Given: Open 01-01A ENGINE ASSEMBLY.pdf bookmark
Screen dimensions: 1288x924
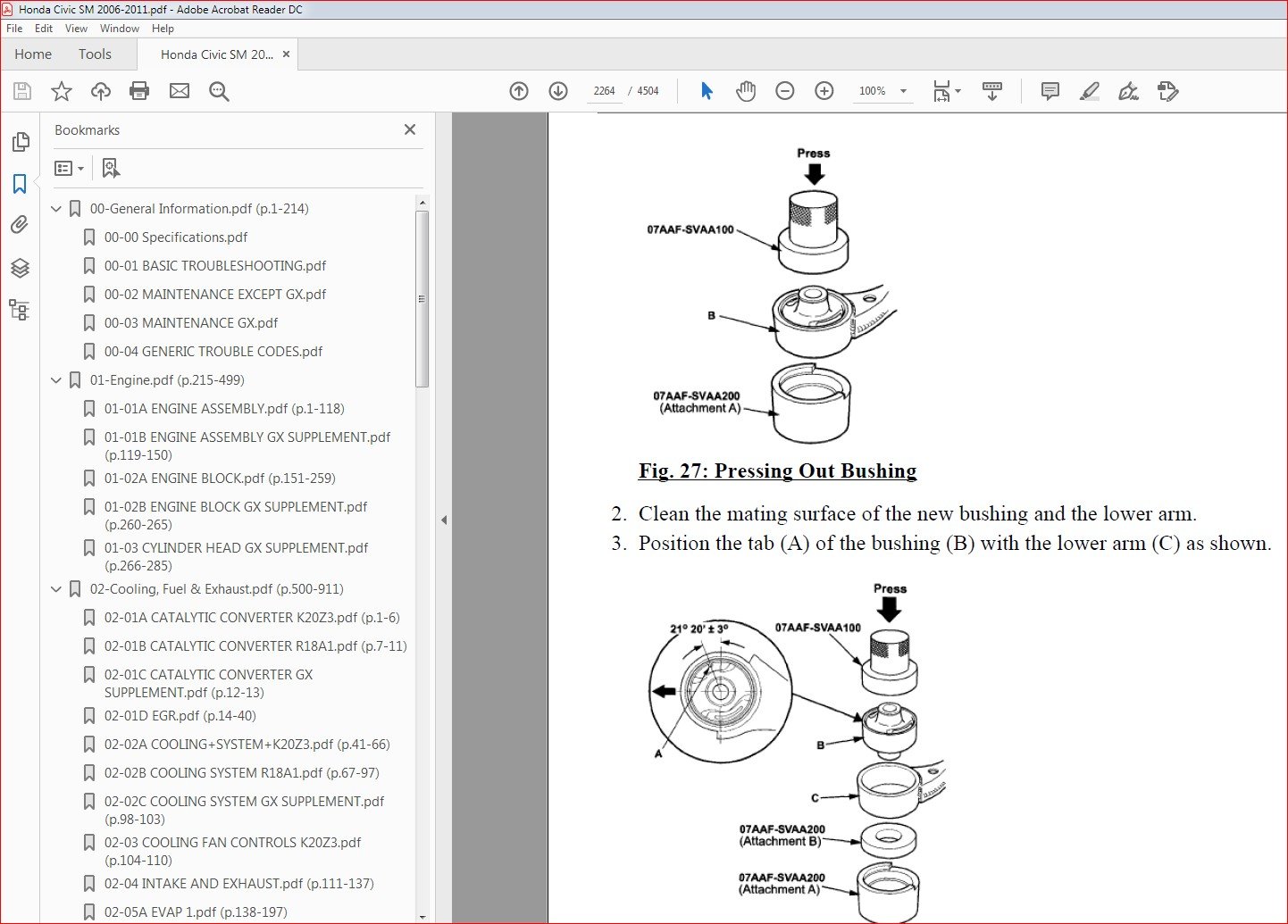Looking at the screenshot, I should coord(224,409).
